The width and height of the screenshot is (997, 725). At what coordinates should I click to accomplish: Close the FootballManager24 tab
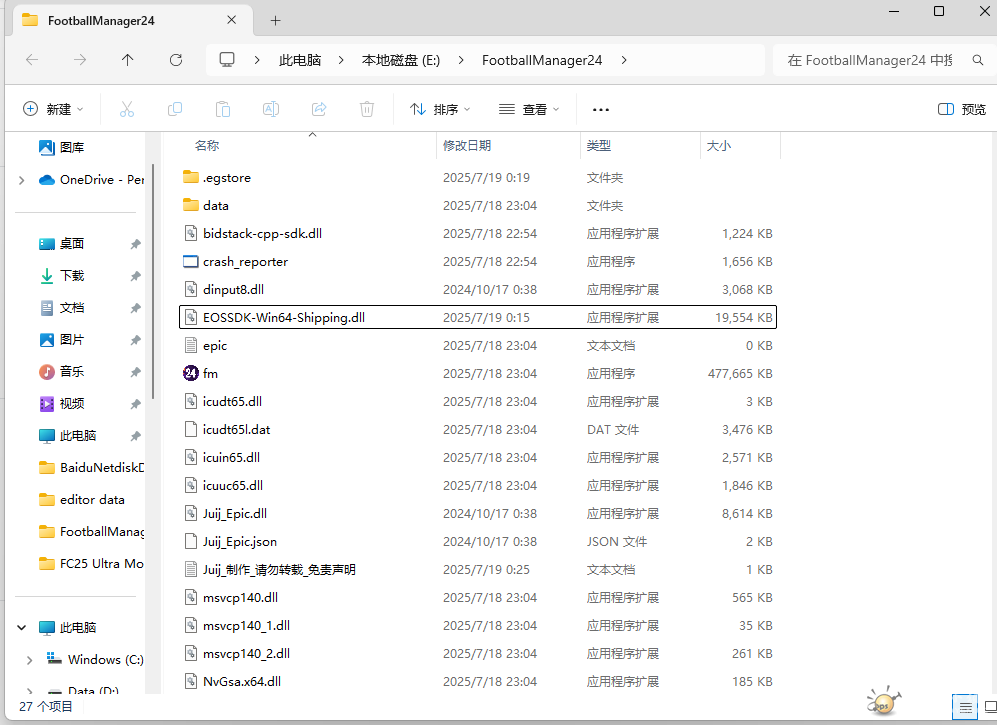231,20
